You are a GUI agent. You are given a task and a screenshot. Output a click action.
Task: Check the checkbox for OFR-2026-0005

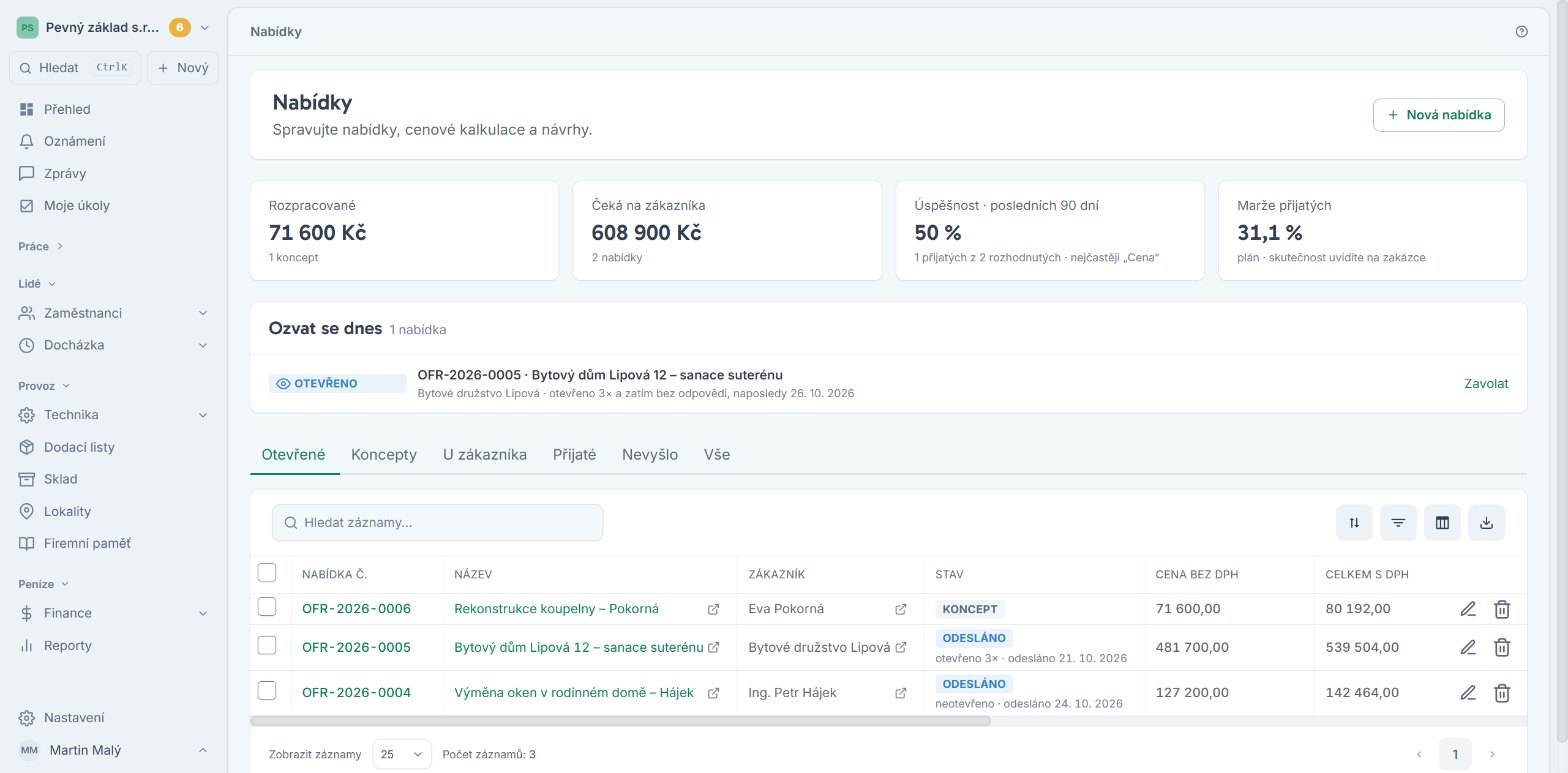(x=267, y=646)
